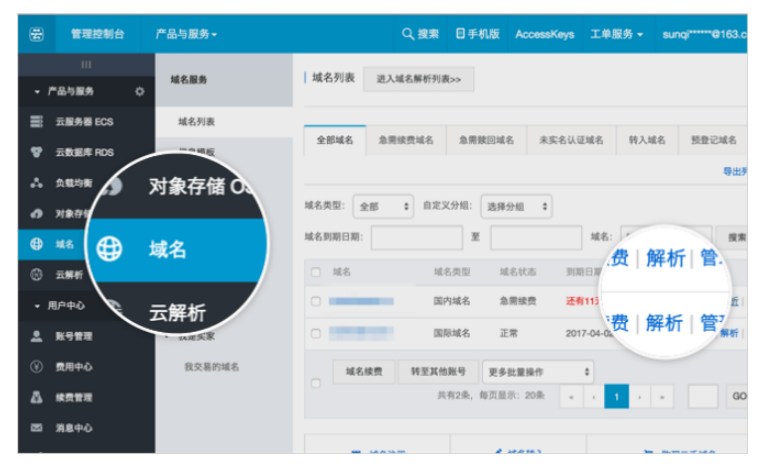Click 管理控制台 in the top bar
This screenshot has width=759, height=464.
[x=97, y=34]
